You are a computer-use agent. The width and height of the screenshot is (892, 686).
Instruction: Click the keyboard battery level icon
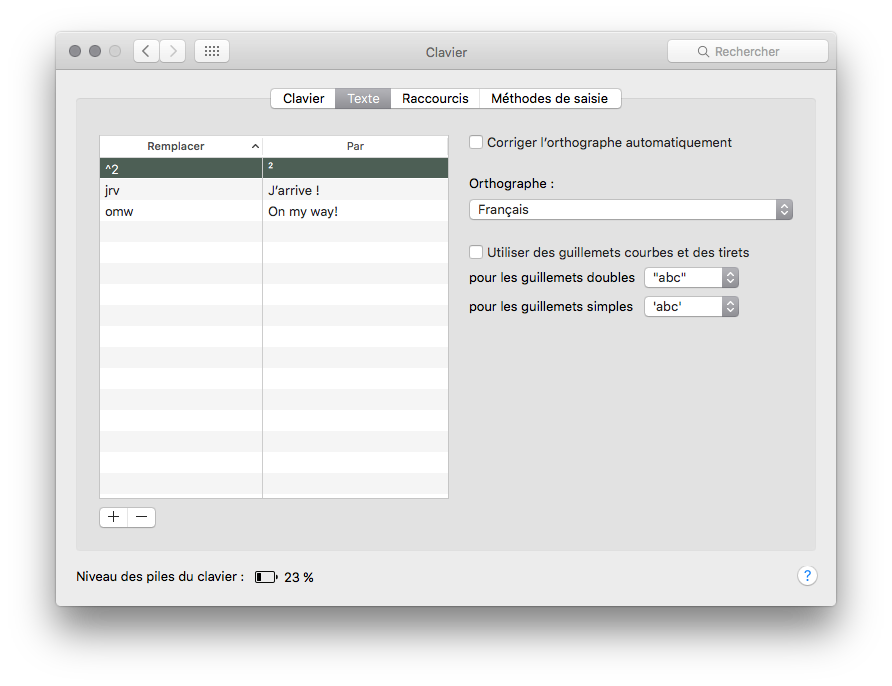pyautogui.click(x=266, y=577)
